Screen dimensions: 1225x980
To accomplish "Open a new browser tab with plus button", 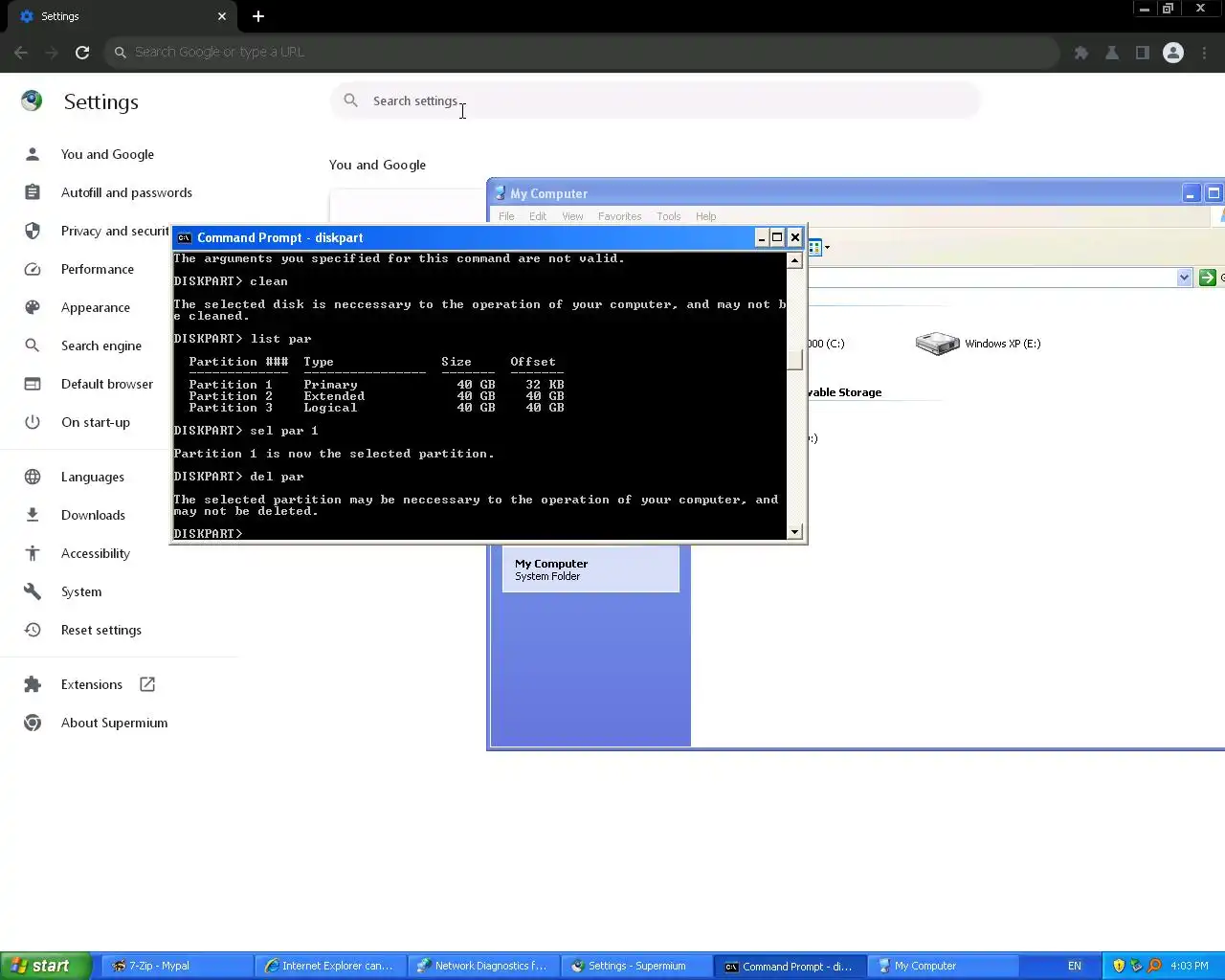I will (258, 16).
